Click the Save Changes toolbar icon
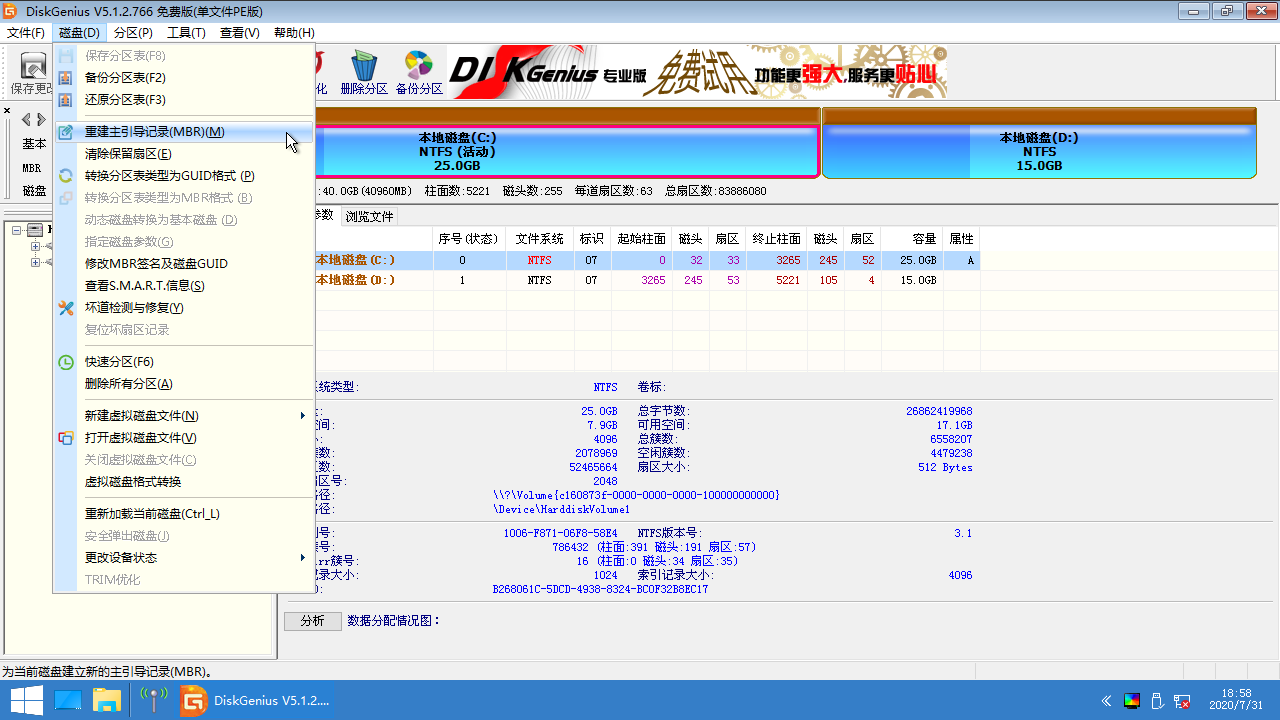This screenshot has height=720, width=1280. click(x=35, y=67)
